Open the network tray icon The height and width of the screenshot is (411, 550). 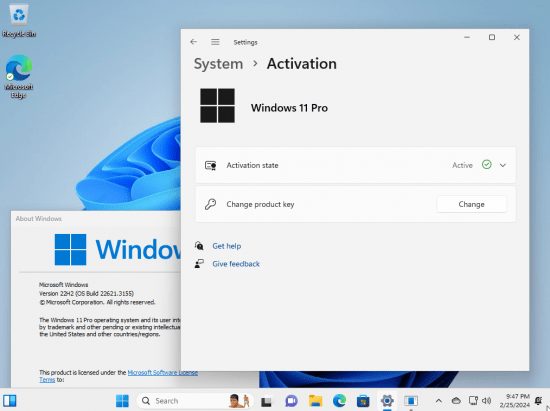click(473, 400)
